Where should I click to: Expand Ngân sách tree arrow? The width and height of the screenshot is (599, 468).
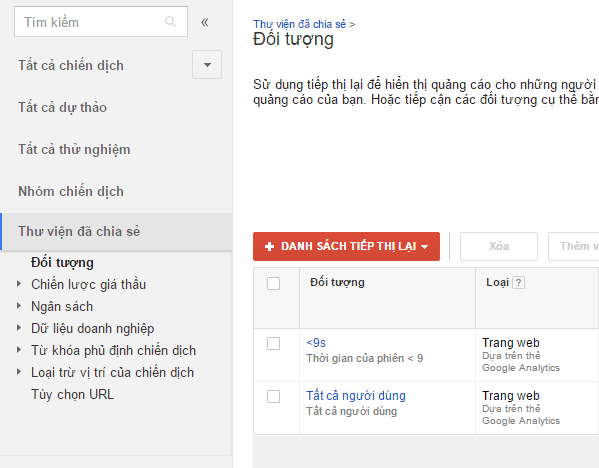pyautogui.click(x=19, y=306)
